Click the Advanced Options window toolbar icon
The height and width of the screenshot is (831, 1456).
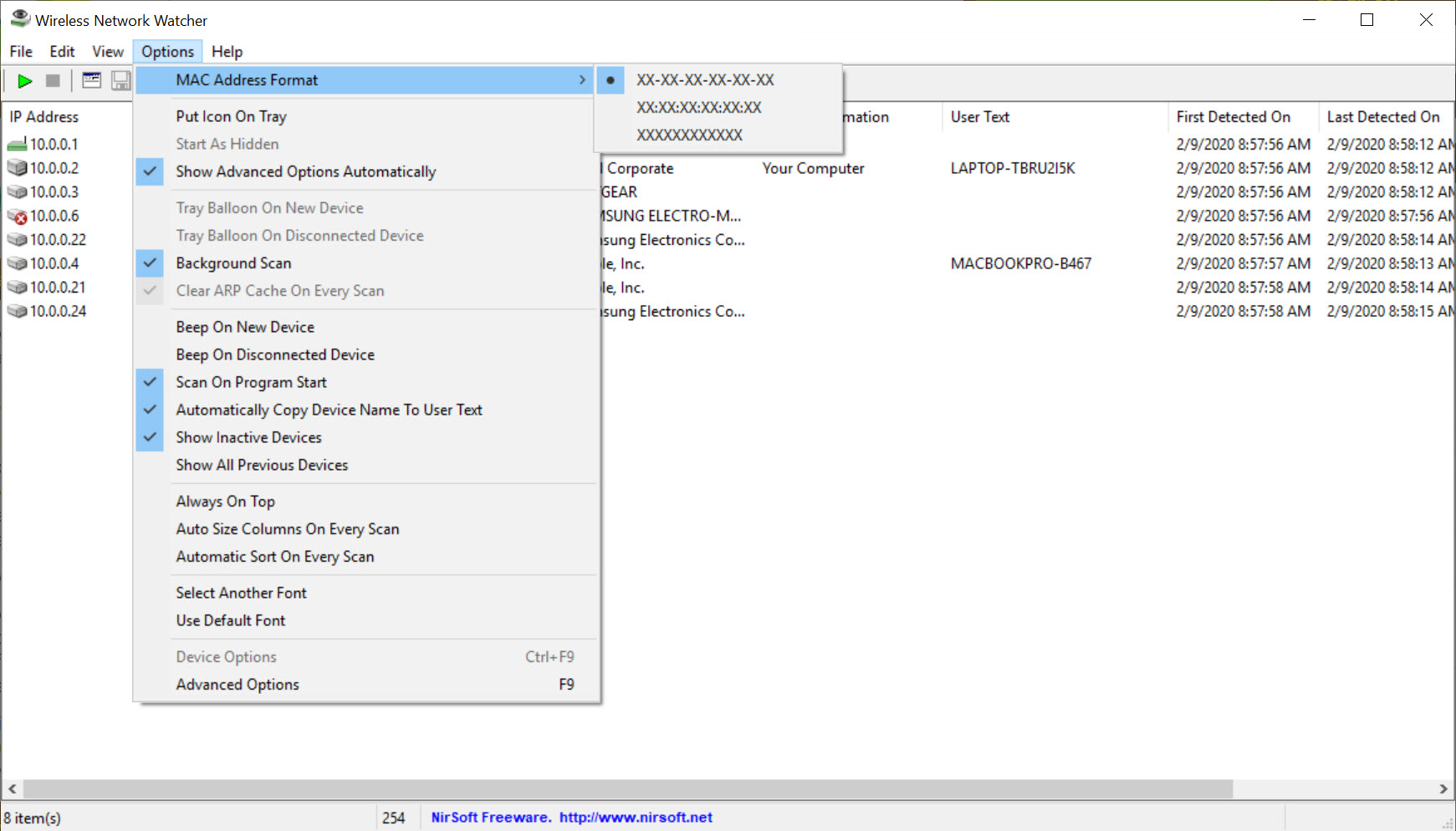[x=92, y=81]
